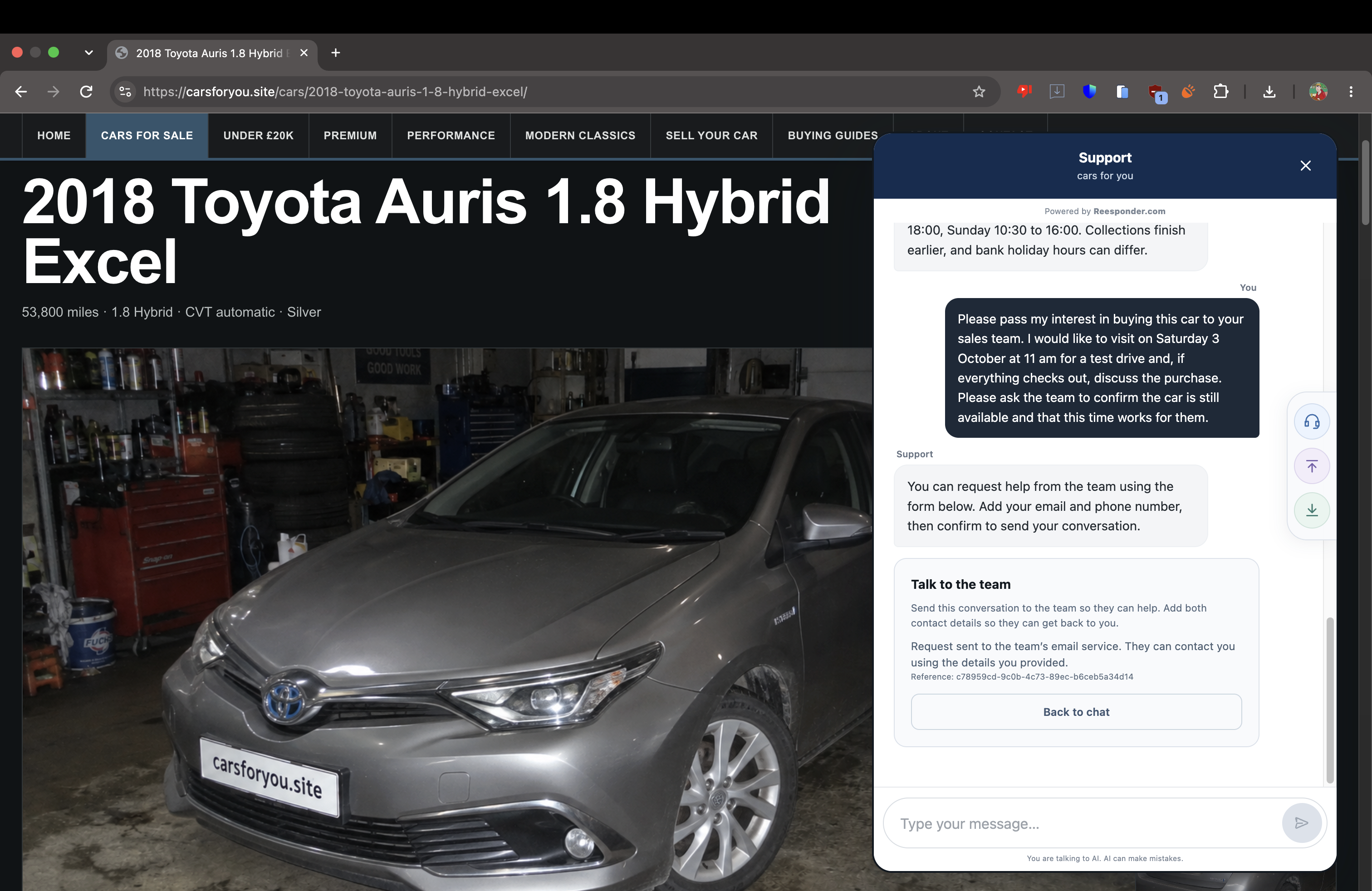Click the send message arrow button
Image resolution: width=1372 pixels, height=891 pixels.
click(x=1301, y=823)
